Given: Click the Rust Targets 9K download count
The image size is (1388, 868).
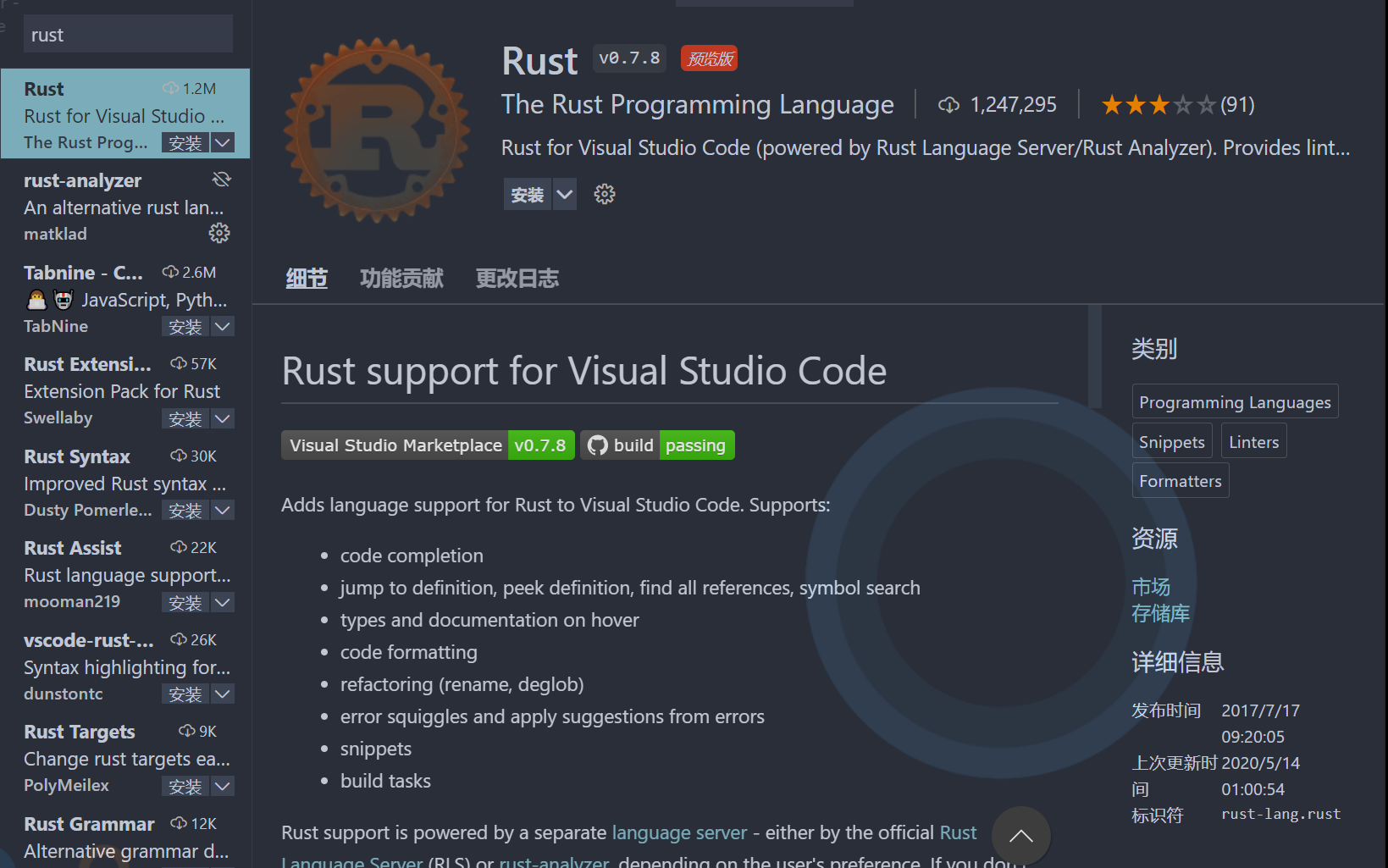Looking at the screenshot, I should [197, 731].
